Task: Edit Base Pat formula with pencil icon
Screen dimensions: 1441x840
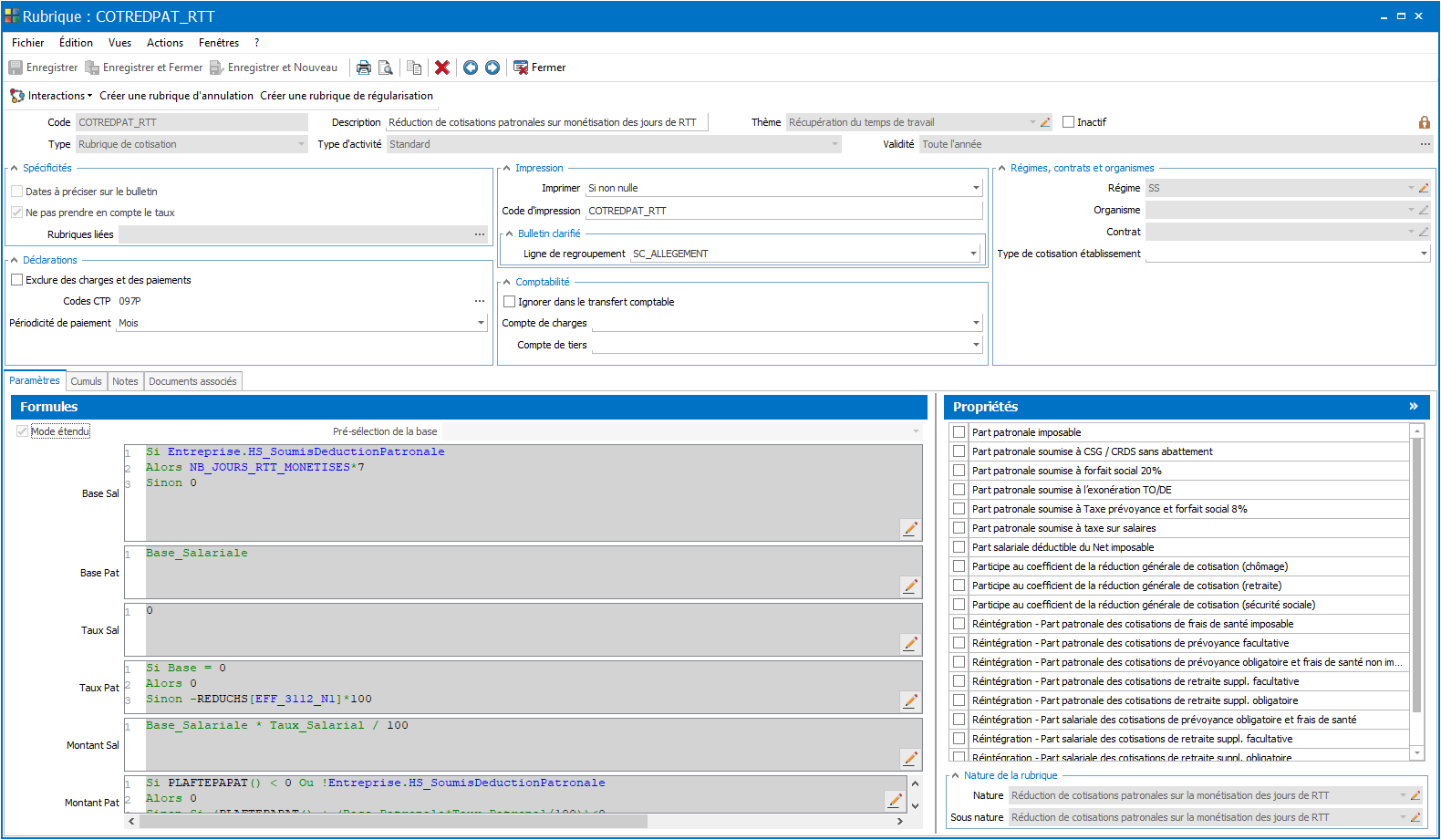Action: [x=910, y=586]
